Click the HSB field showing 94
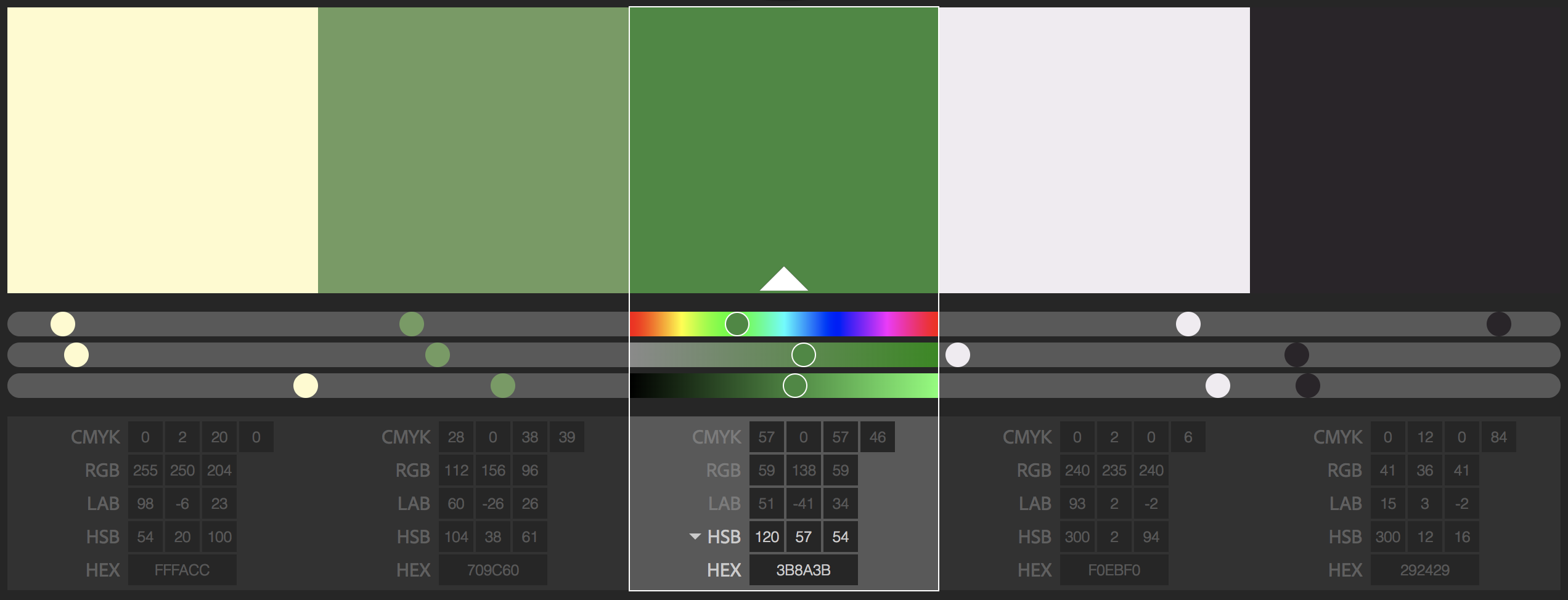The width and height of the screenshot is (1568, 600). pyautogui.click(x=1151, y=537)
